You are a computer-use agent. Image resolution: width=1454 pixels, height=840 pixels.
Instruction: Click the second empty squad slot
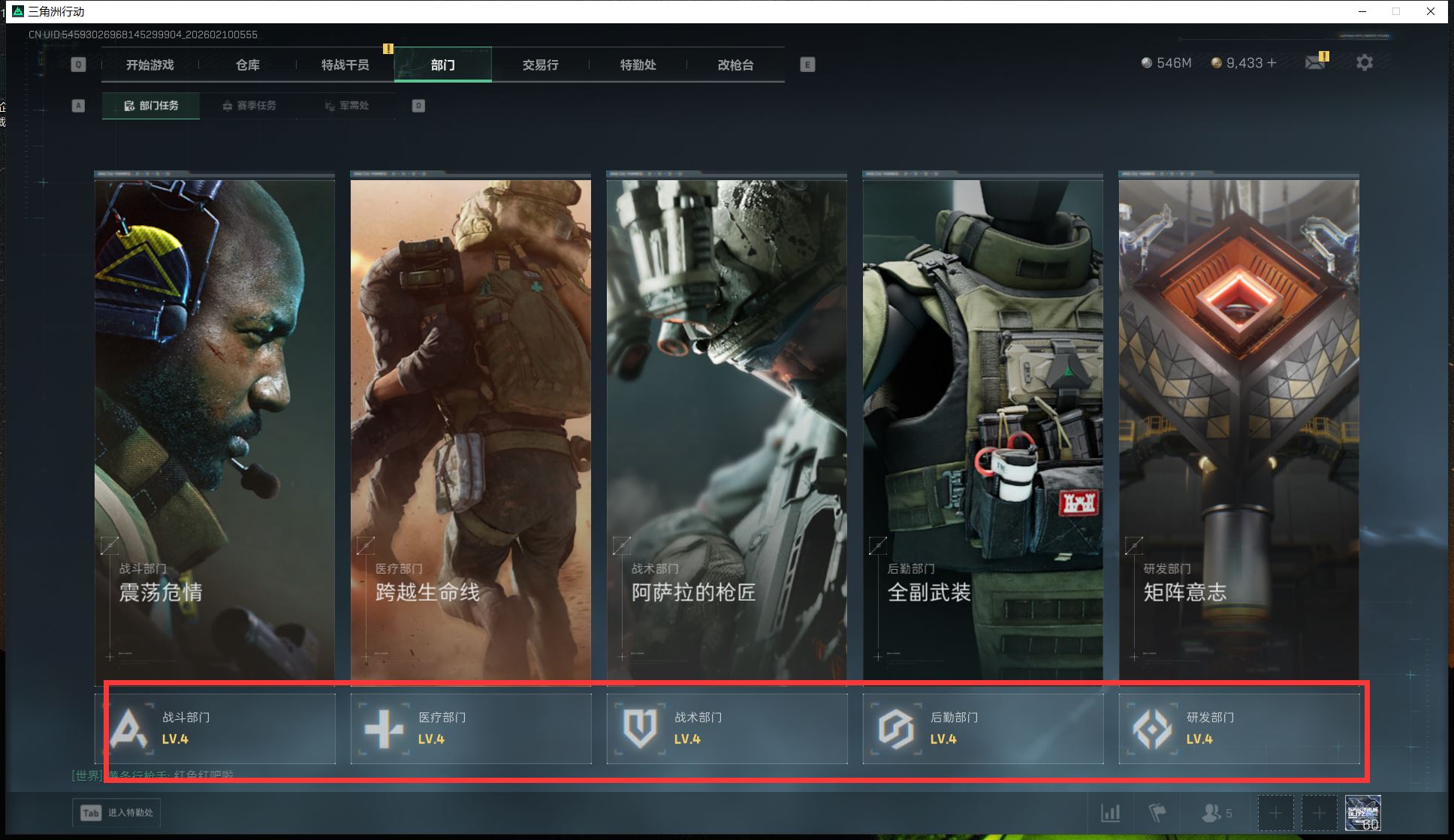1319,813
